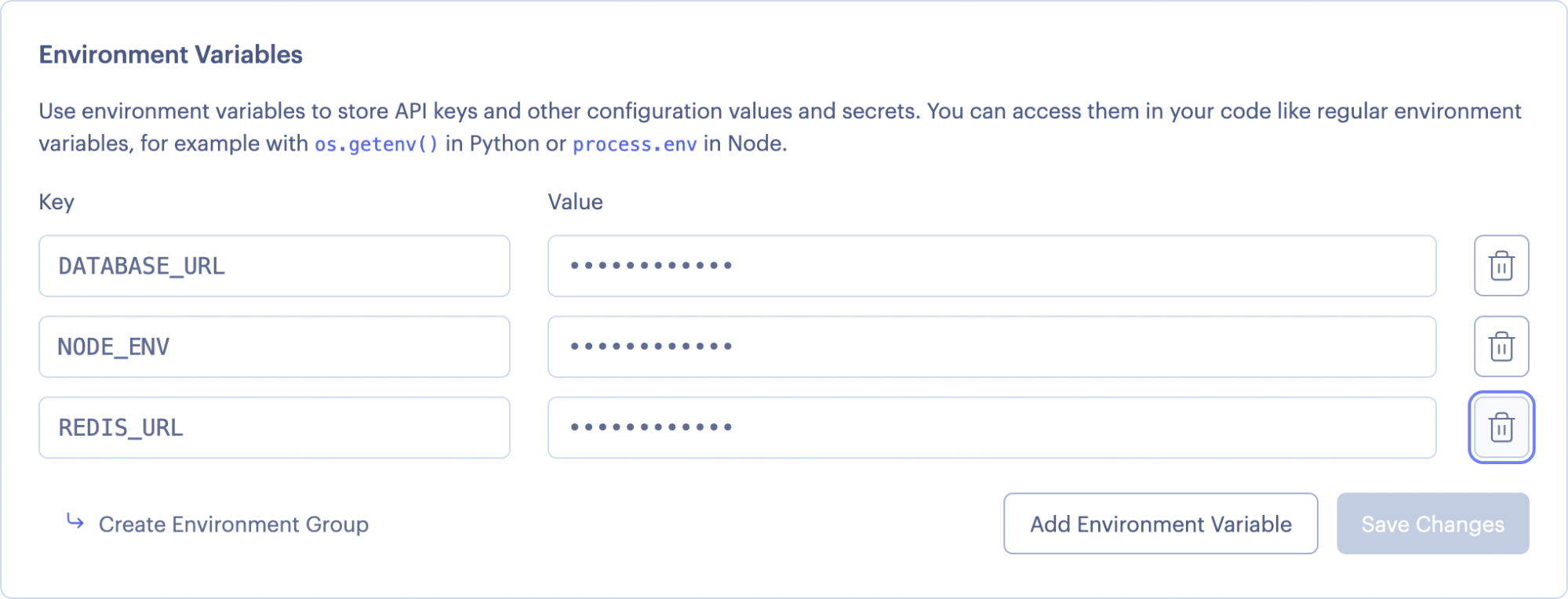
Task: Open the Create Environment Group link
Action: (x=233, y=524)
